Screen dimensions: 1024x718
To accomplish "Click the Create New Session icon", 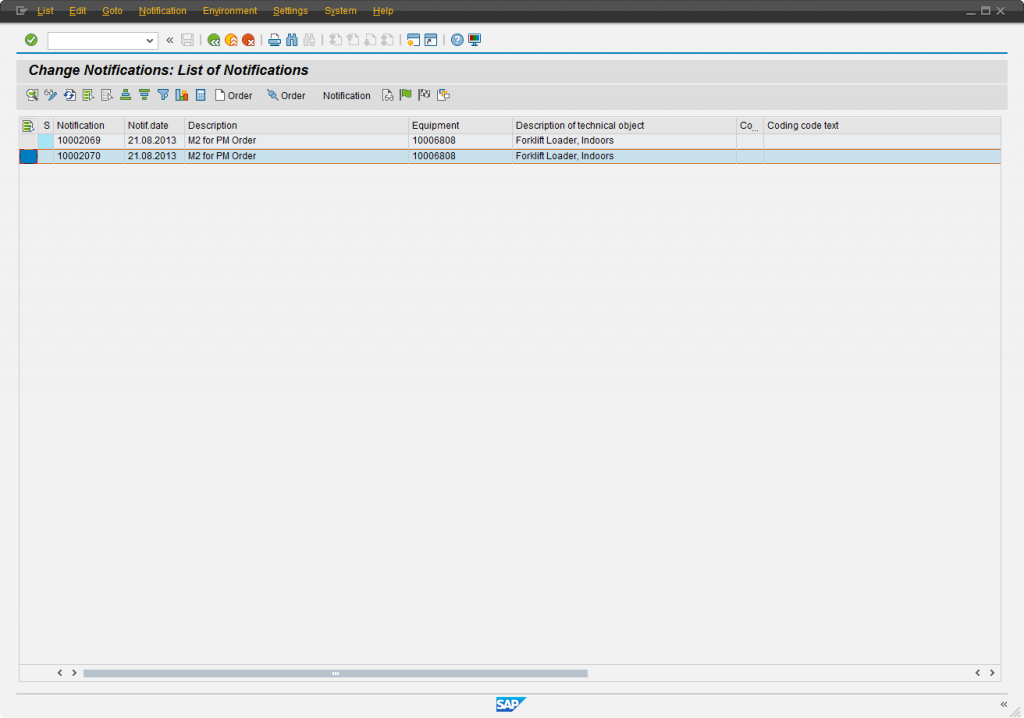I will pos(413,40).
